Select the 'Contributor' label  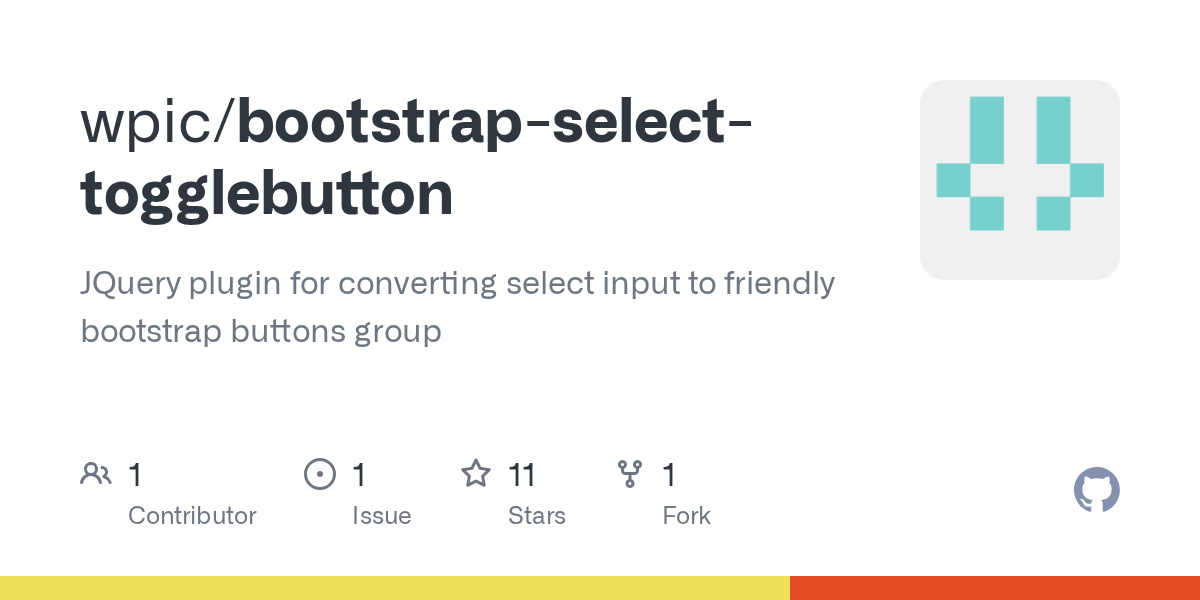pos(192,516)
